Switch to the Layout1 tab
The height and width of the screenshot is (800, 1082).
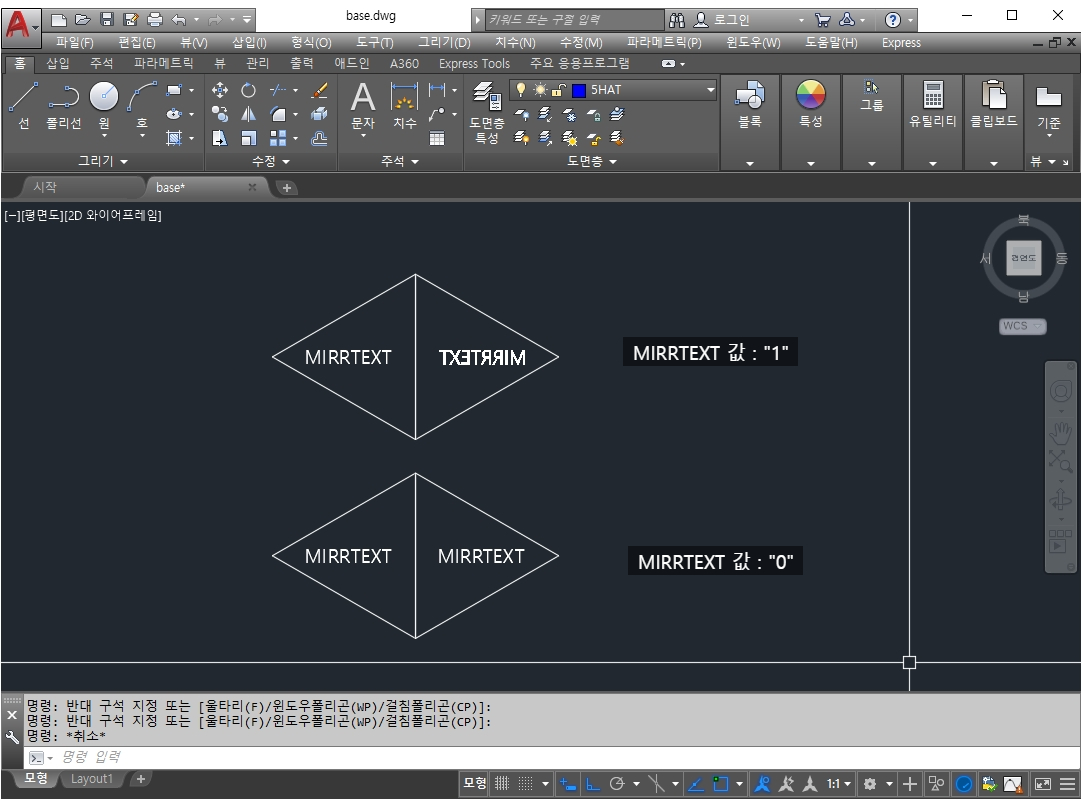(x=91, y=779)
